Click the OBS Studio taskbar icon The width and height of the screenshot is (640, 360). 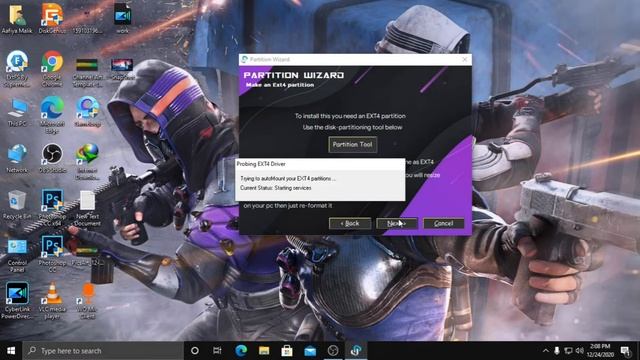click(x=333, y=351)
